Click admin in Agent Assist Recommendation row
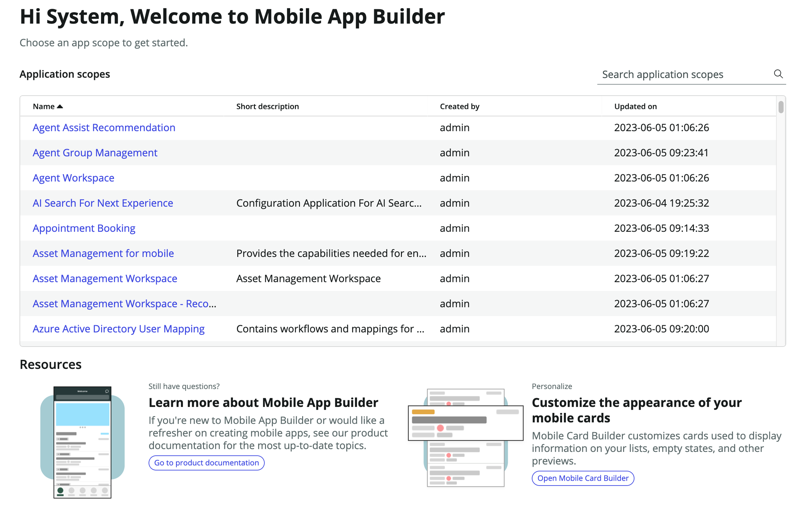800x512 pixels. tap(455, 127)
